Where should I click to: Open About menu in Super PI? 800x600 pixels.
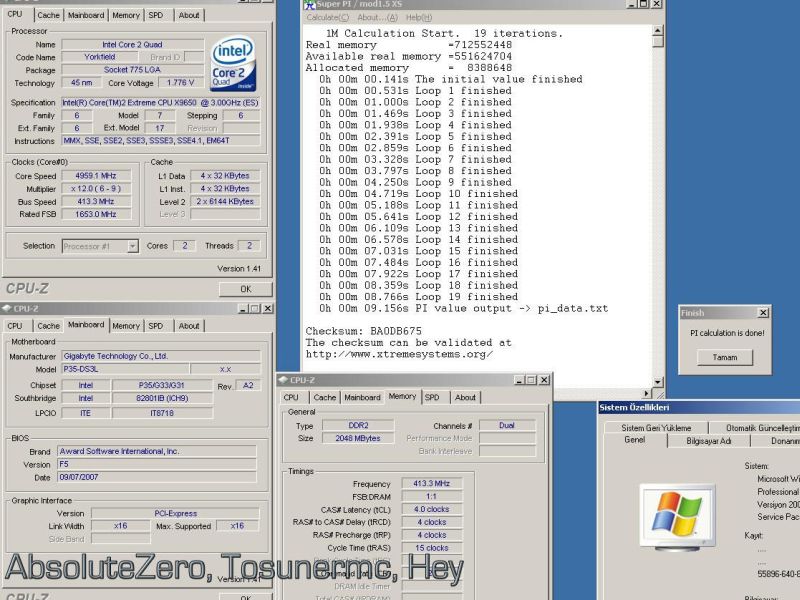pyautogui.click(x=377, y=17)
